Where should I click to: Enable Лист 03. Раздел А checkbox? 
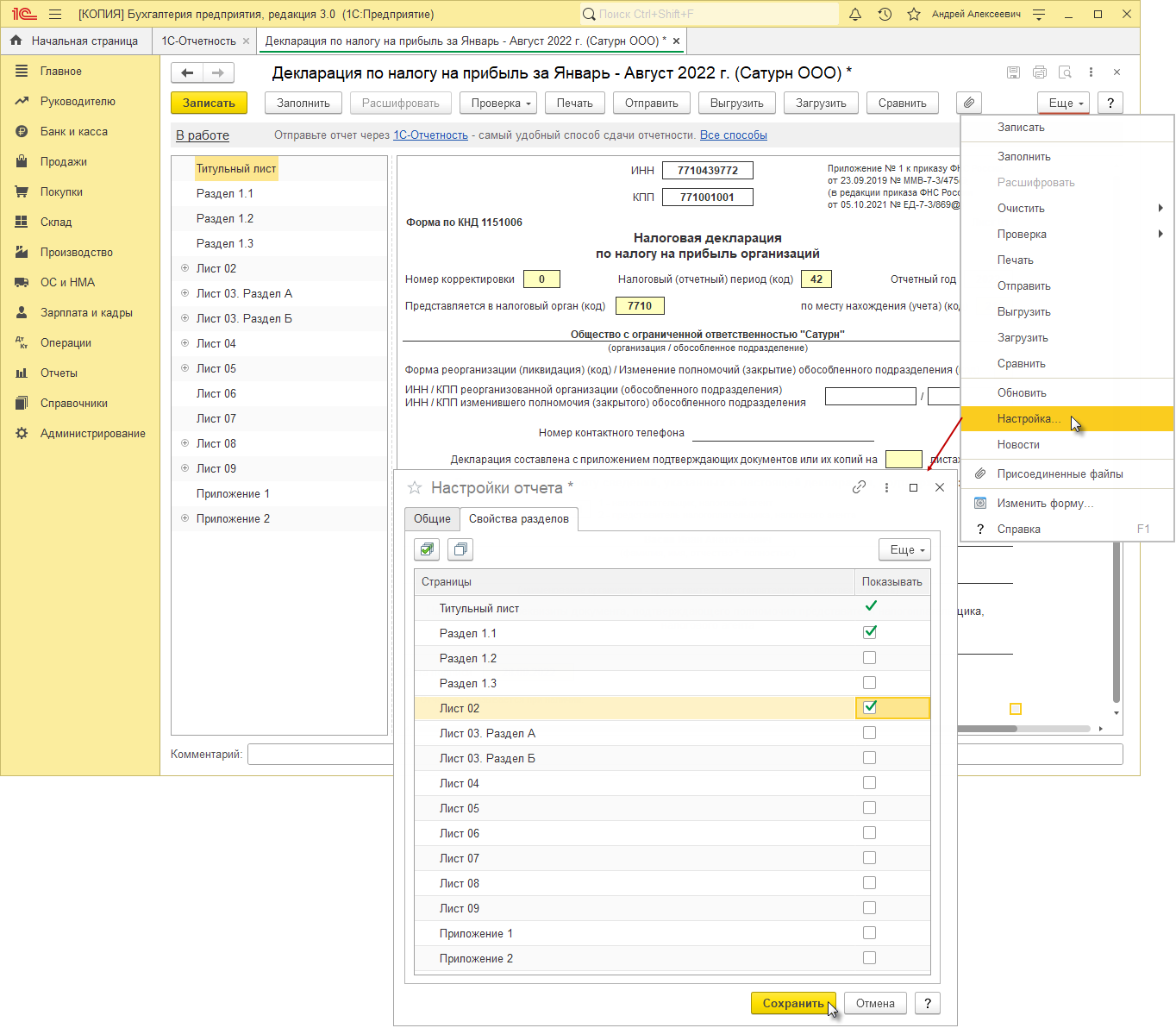coord(870,733)
